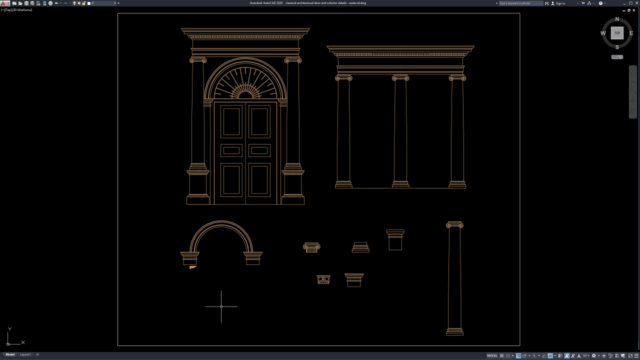Toggle highlighted annotation visibility icon

pyautogui.click(x=567, y=356)
